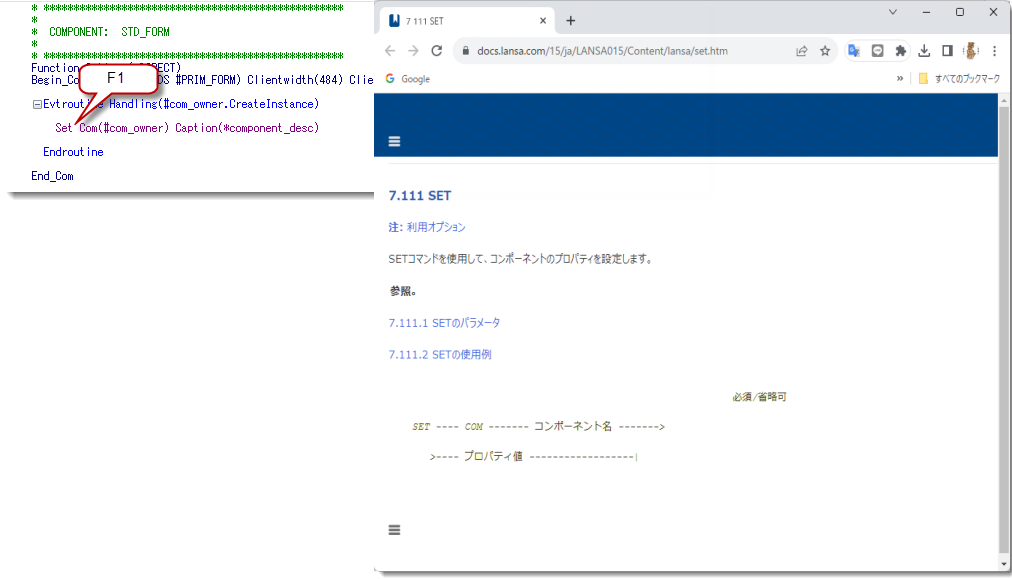Screen dimensions: 1012x579
Task: Select the 7 111 SET tab
Action: tap(467, 21)
